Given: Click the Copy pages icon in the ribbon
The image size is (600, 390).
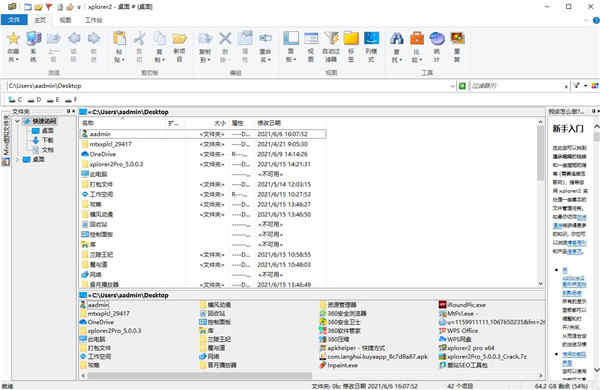Looking at the screenshot, I should pos(160,38).
